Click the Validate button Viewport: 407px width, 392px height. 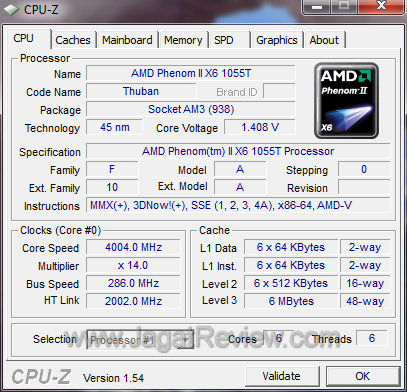tap(282, 376)
